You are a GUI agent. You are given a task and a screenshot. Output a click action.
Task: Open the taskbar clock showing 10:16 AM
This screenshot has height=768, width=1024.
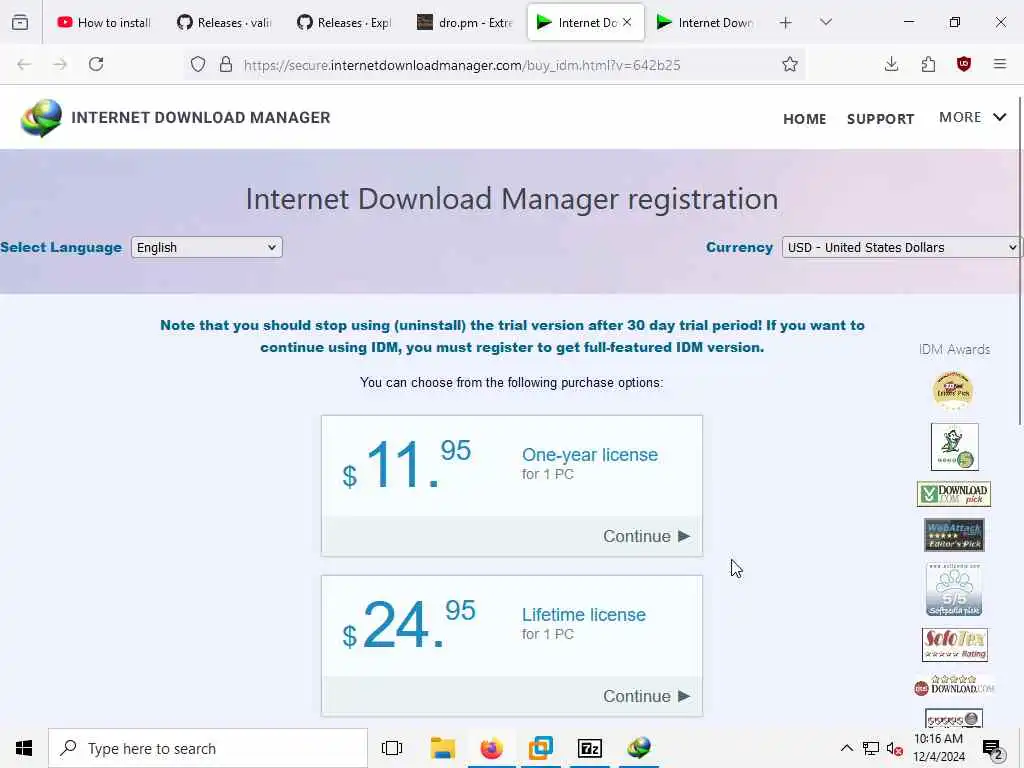point(938,748)
